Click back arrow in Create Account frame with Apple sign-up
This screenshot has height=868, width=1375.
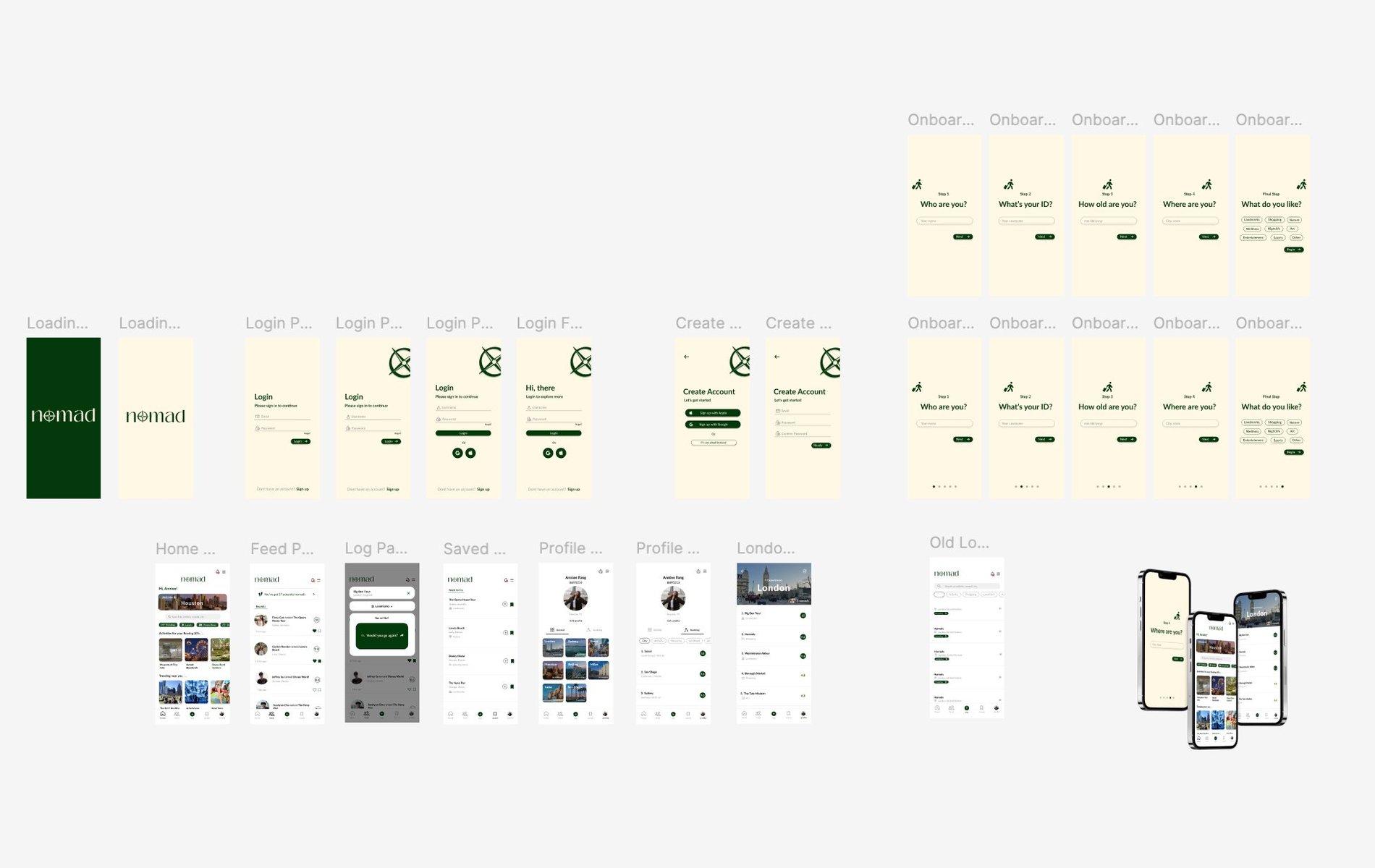686,357
